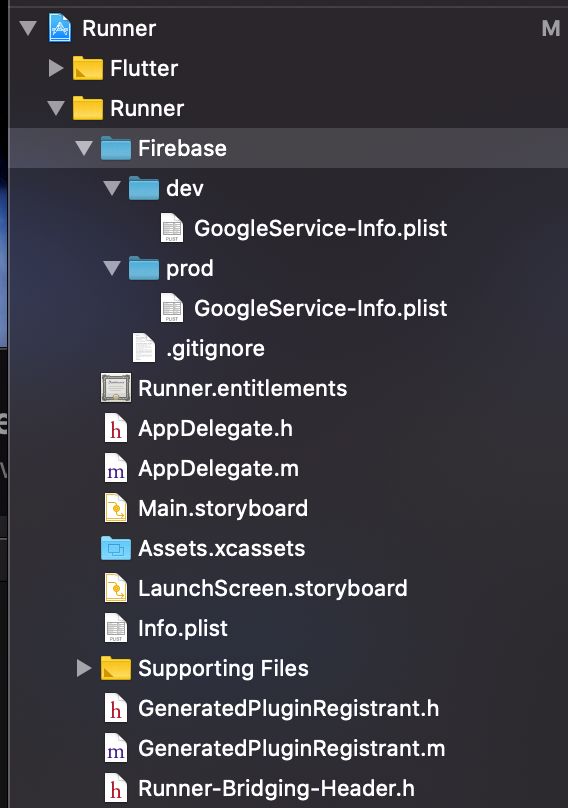Click the Runner.entitlements certificate icon
Image resolution: width=568 pixels, height=808 pixels.
coord(115,388)
